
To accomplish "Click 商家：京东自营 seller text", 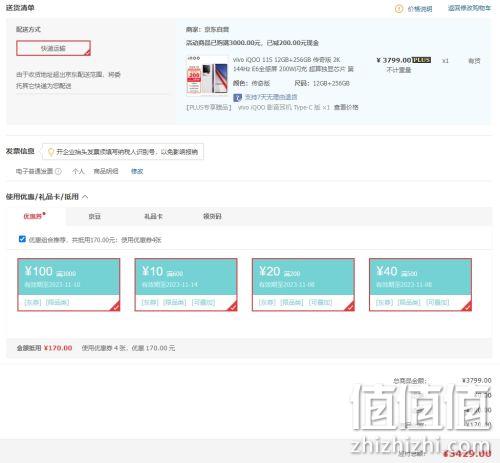I will point(207,29).
